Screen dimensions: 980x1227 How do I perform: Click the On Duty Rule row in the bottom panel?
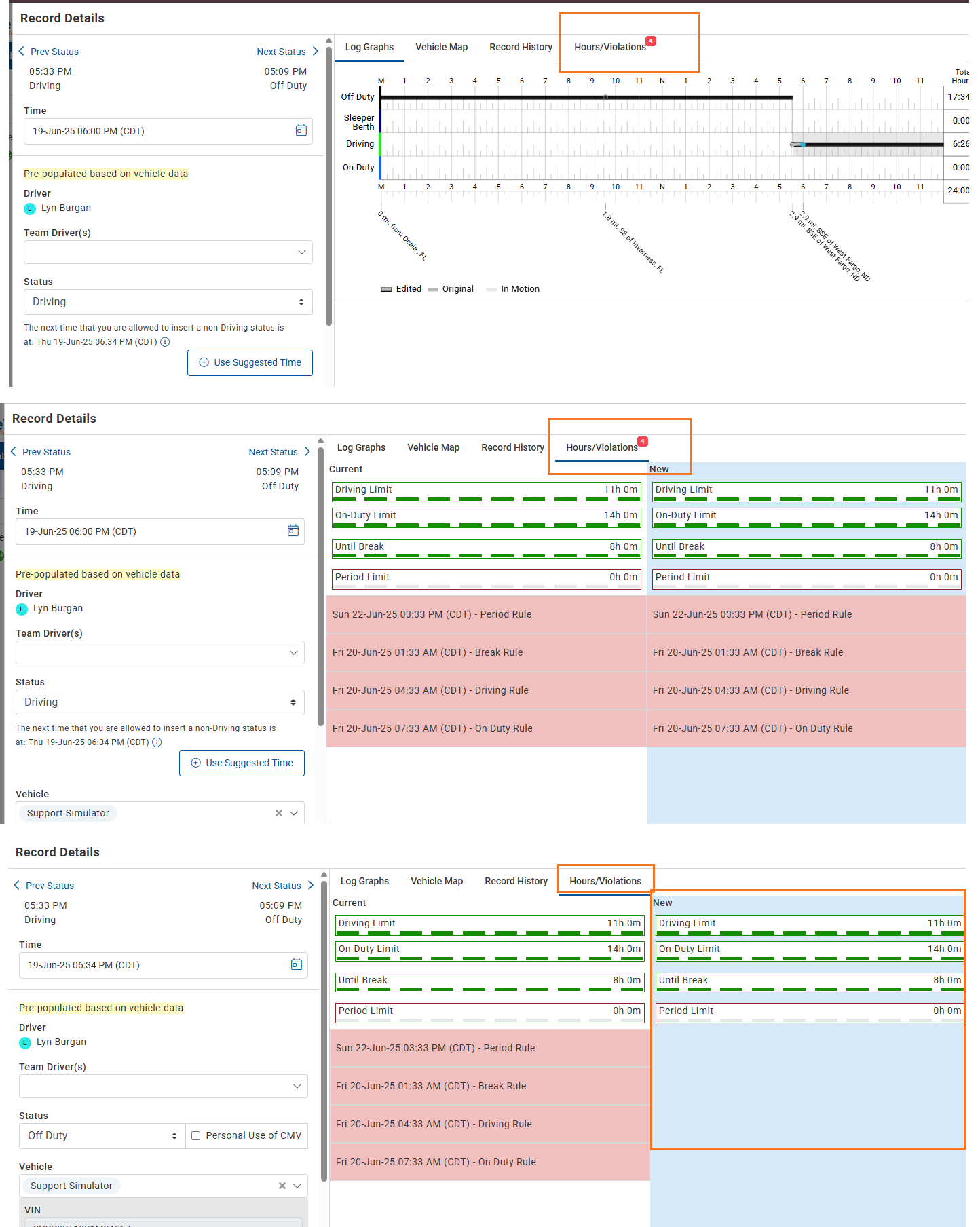[490, 1162]
